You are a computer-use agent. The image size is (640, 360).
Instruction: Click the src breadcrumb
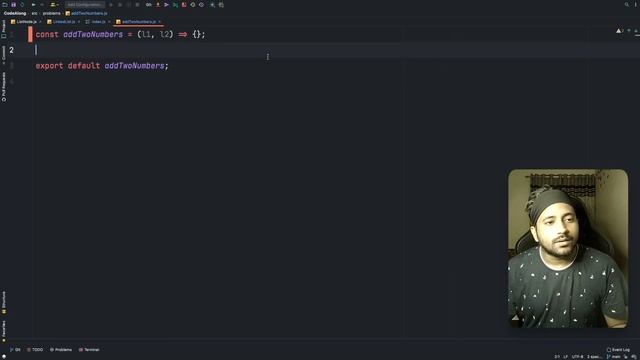(x=34, y=13)
